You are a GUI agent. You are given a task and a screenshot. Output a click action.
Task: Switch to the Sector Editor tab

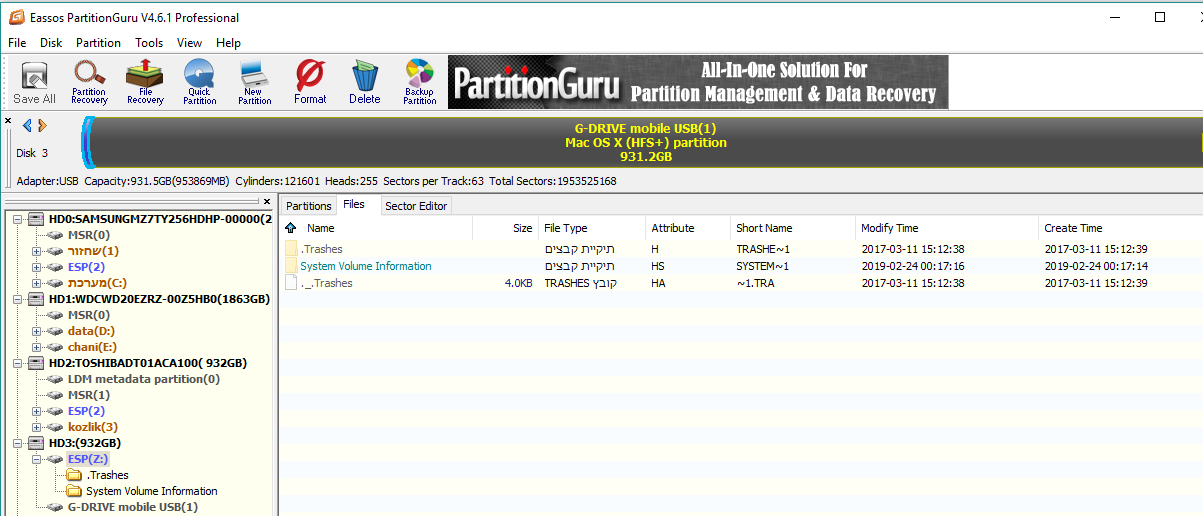[417, 206]
